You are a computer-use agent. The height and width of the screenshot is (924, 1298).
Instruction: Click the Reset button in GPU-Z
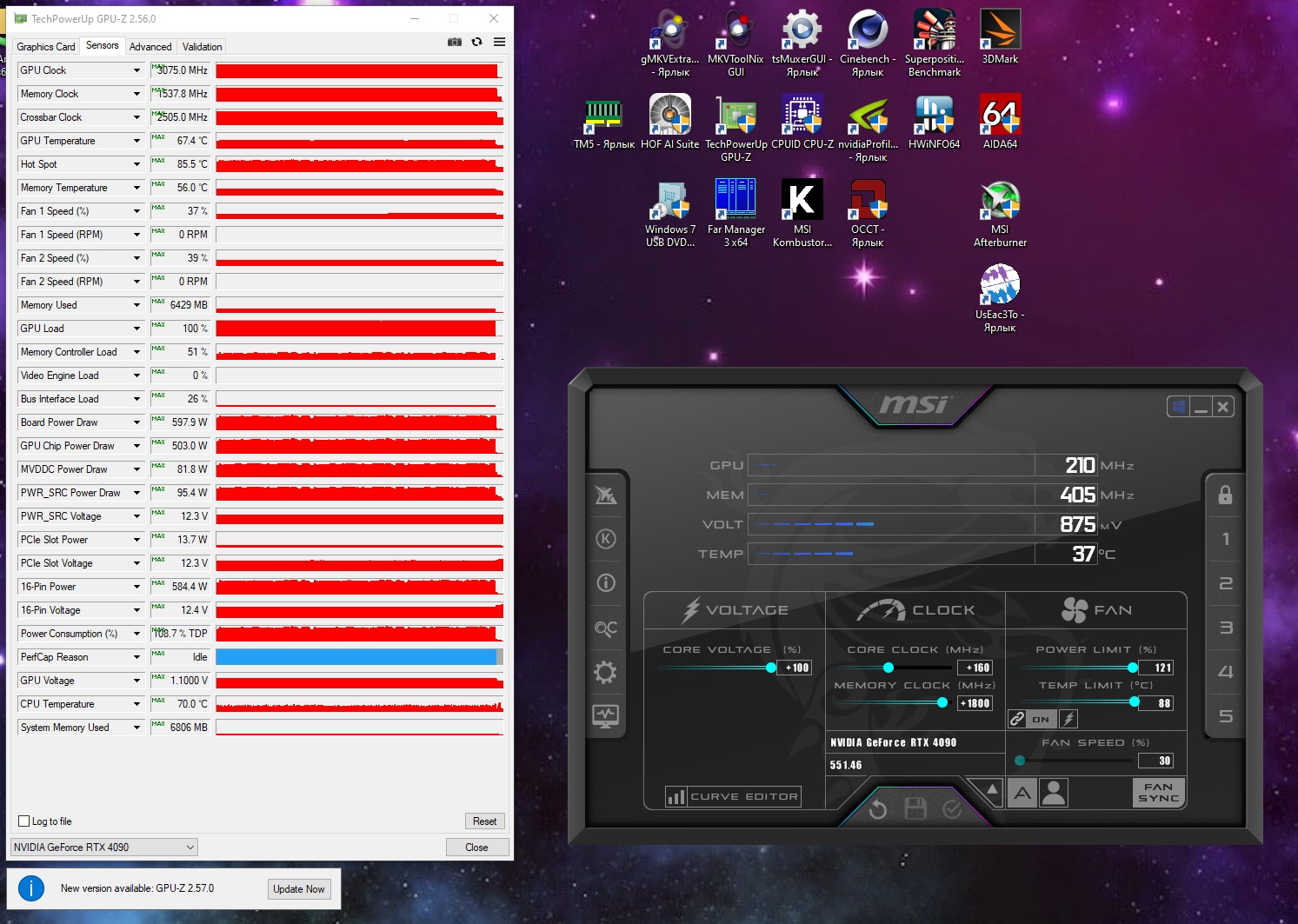[485, 821]
